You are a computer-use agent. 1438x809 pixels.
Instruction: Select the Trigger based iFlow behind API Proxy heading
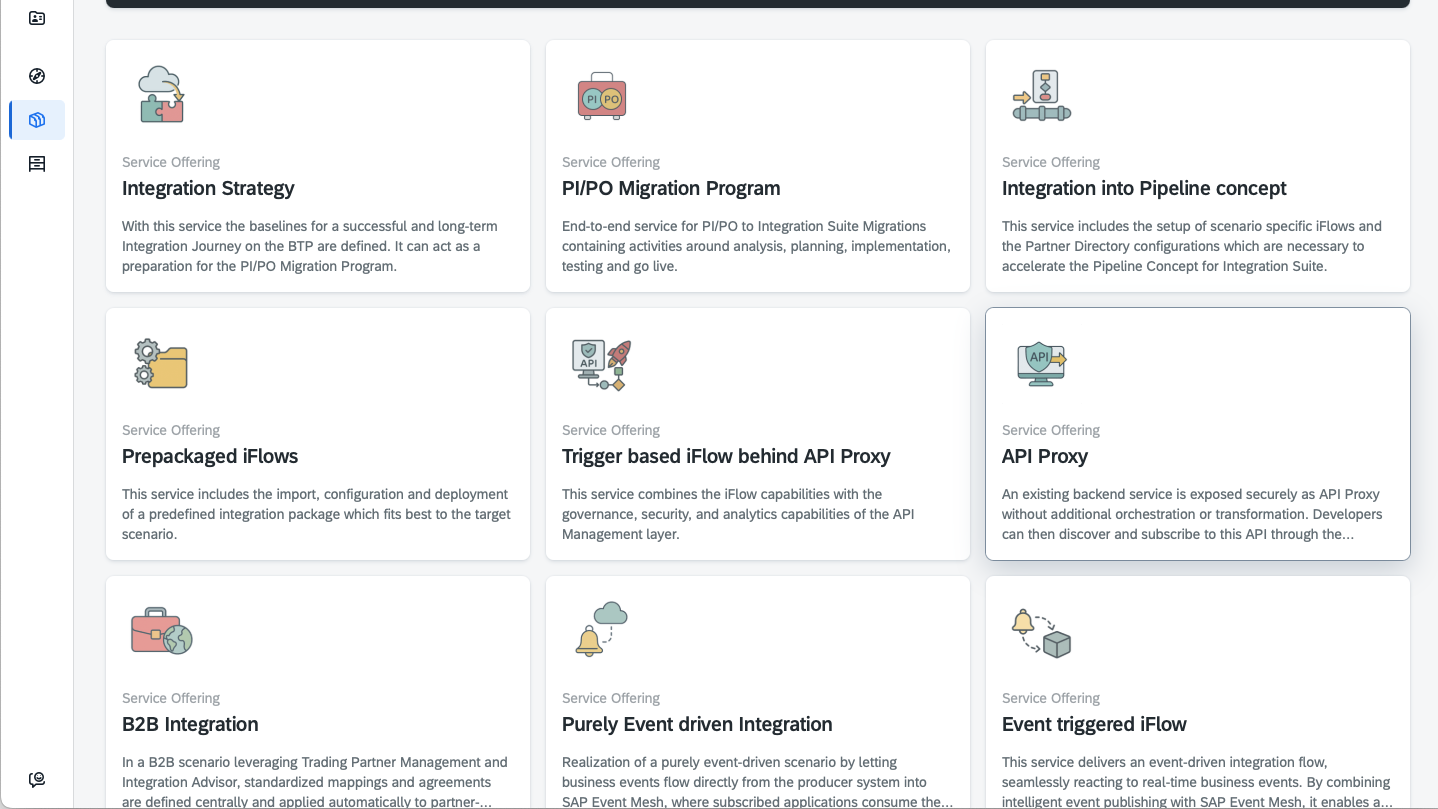point(726,456)
